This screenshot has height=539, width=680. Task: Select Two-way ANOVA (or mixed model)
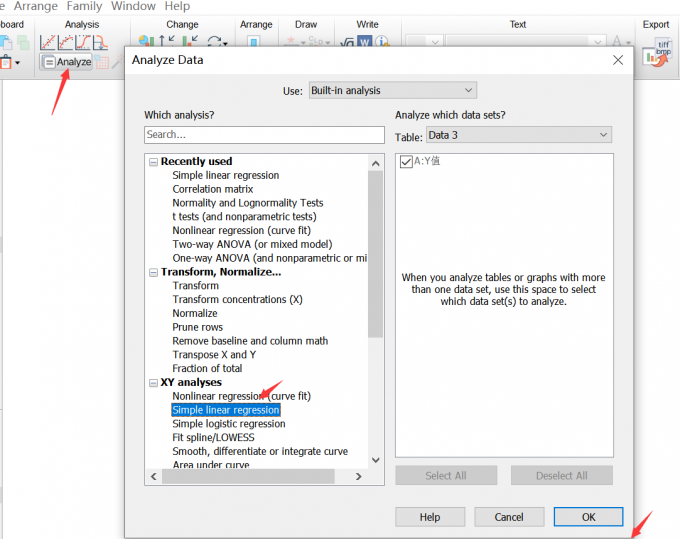coord(252,244)
